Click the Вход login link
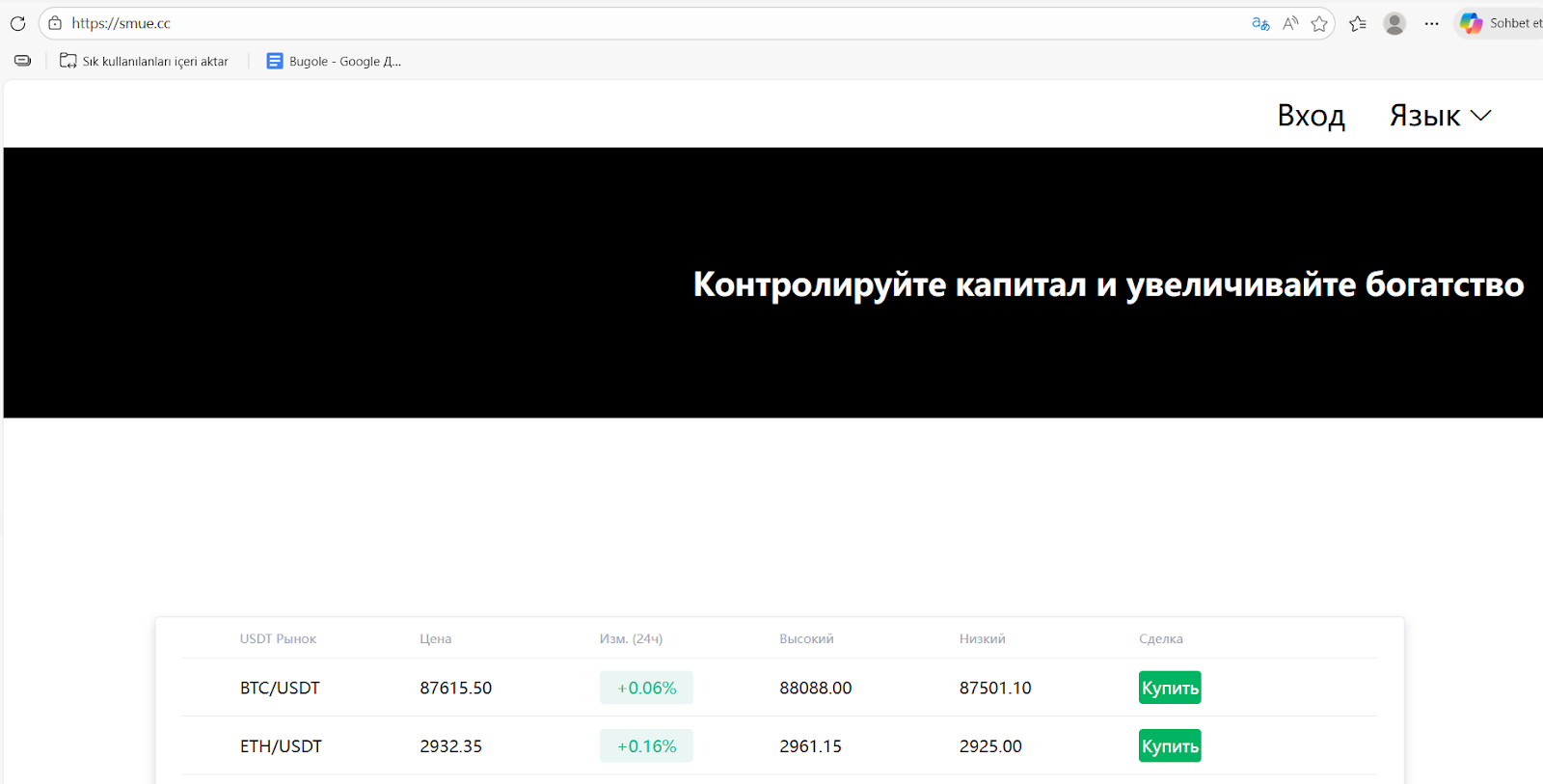The width and height of the screenshot is (1543, 784). click(x=1311, y=116)
